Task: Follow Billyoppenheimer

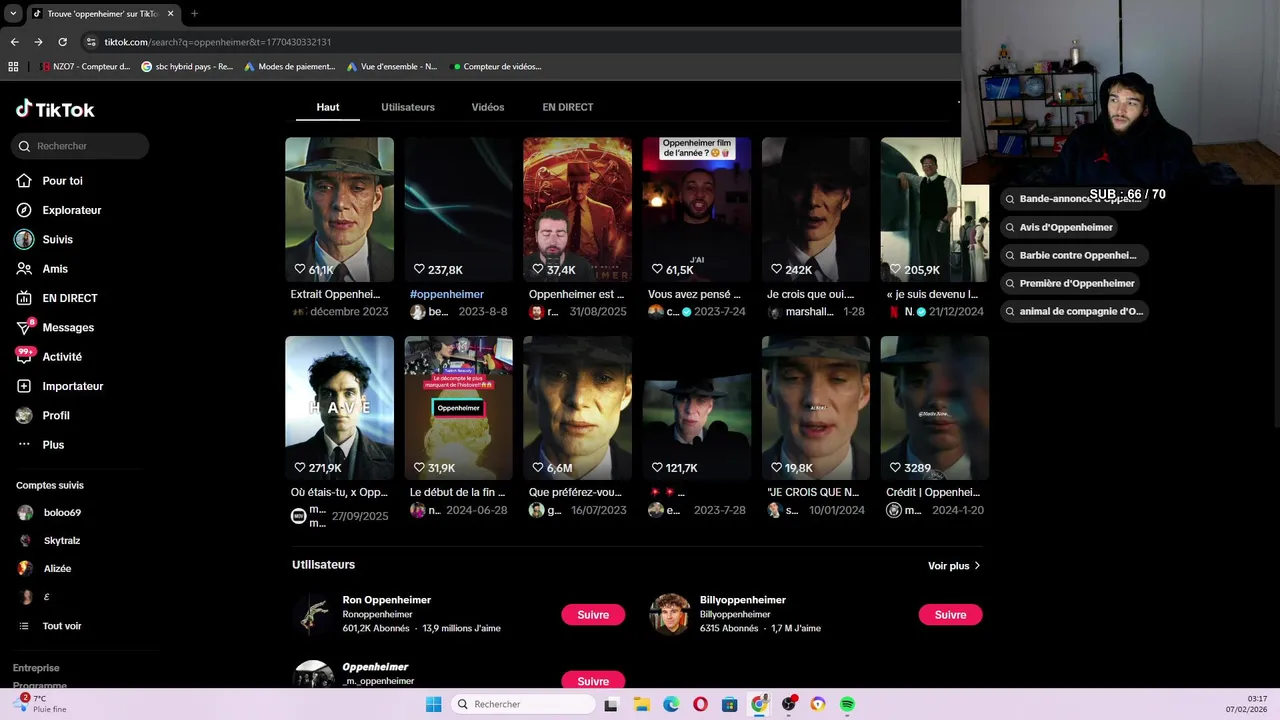Action: (x=950, y=615)
